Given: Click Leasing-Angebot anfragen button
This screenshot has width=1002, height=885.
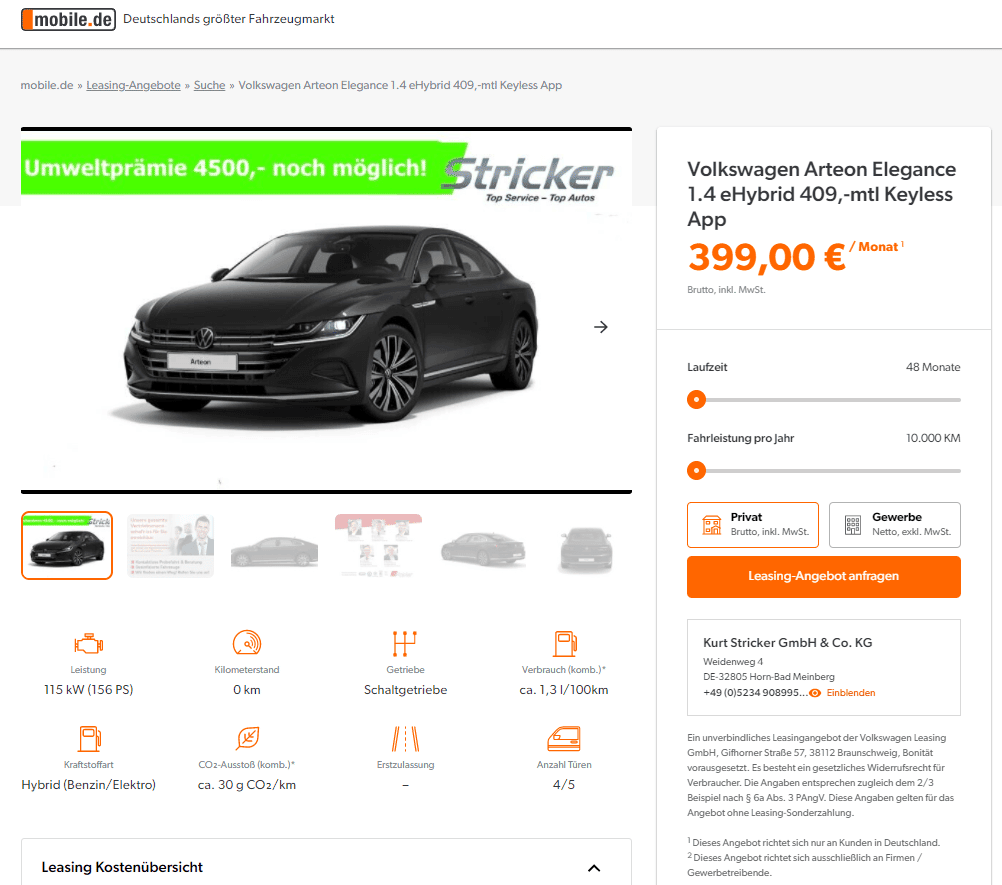Looking at the screenshot, I should point(824,576).
